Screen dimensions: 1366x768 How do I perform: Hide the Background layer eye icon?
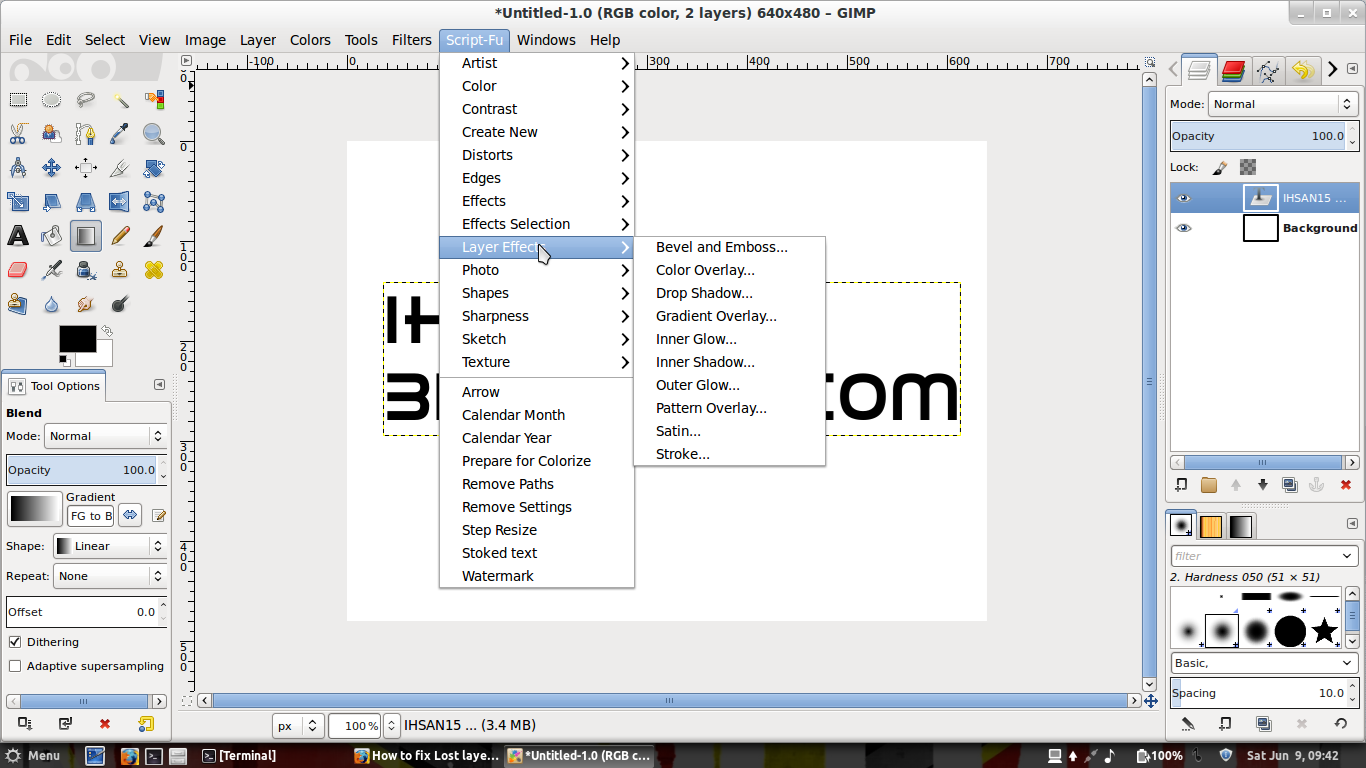(1184, 228)
